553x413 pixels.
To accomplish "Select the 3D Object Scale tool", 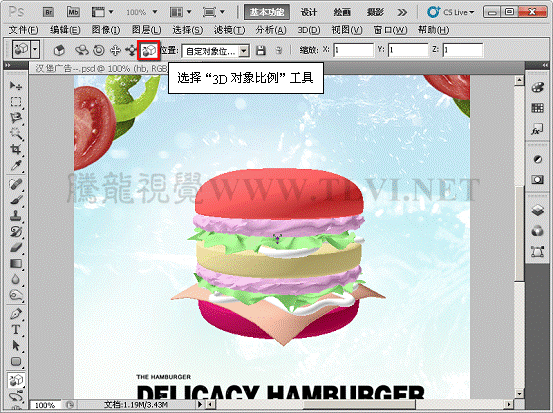I will [148, 50].
